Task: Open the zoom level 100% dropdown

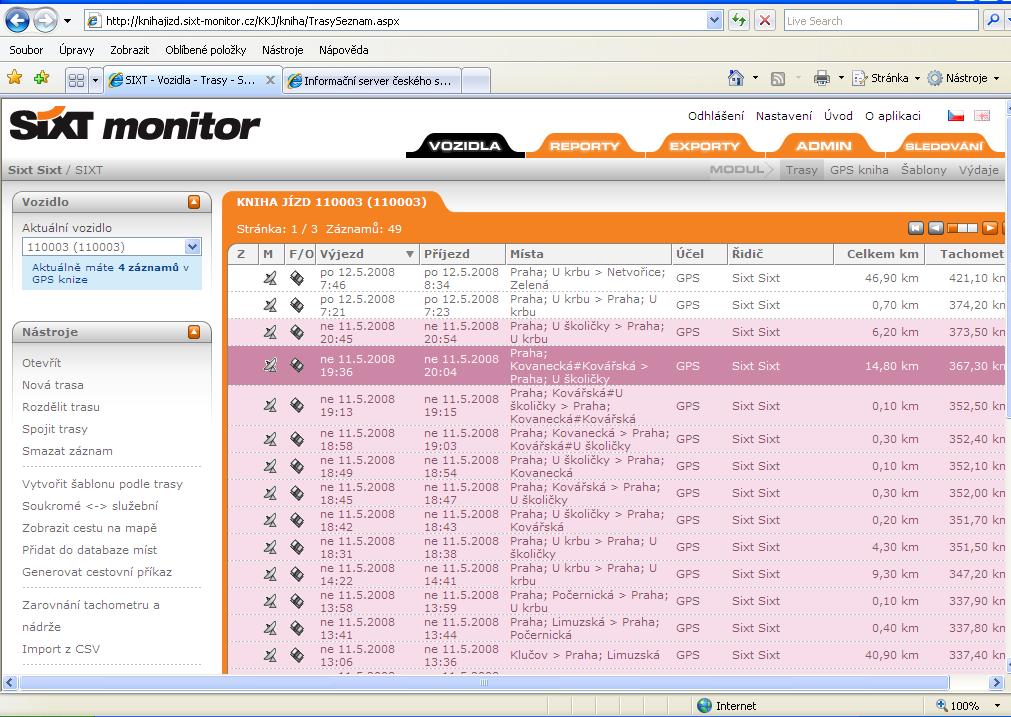Action: coord(997,705)
